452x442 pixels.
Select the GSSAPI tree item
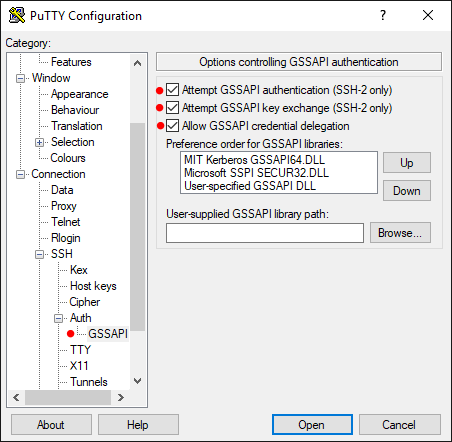108,334
